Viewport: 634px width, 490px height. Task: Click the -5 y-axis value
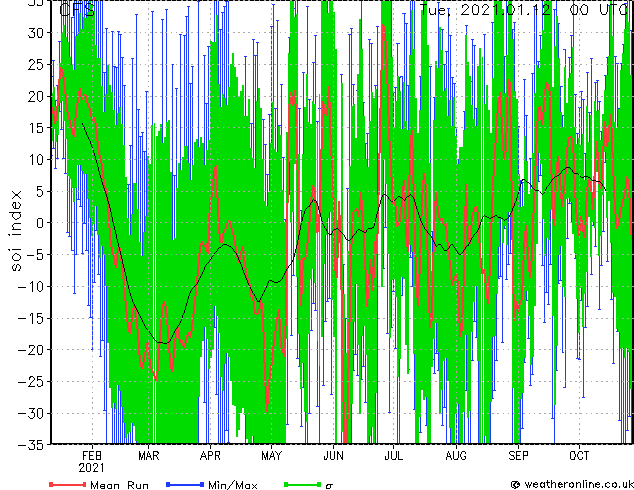coord(36,255)
